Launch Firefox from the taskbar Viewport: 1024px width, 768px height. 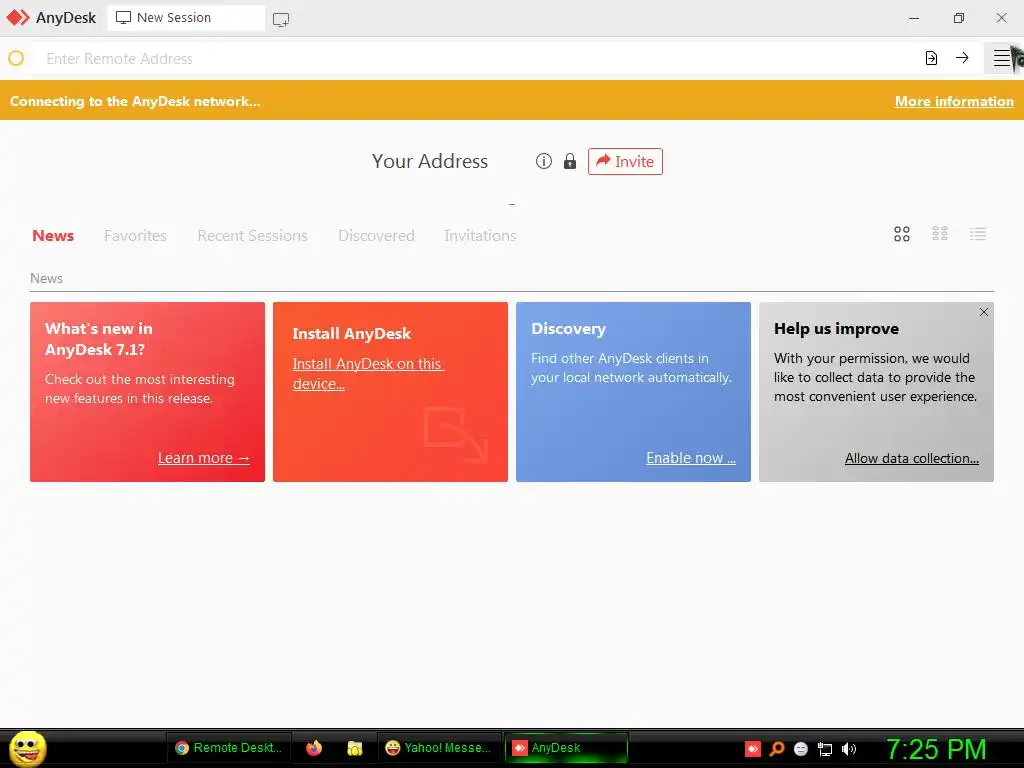[x=313, y=748]
